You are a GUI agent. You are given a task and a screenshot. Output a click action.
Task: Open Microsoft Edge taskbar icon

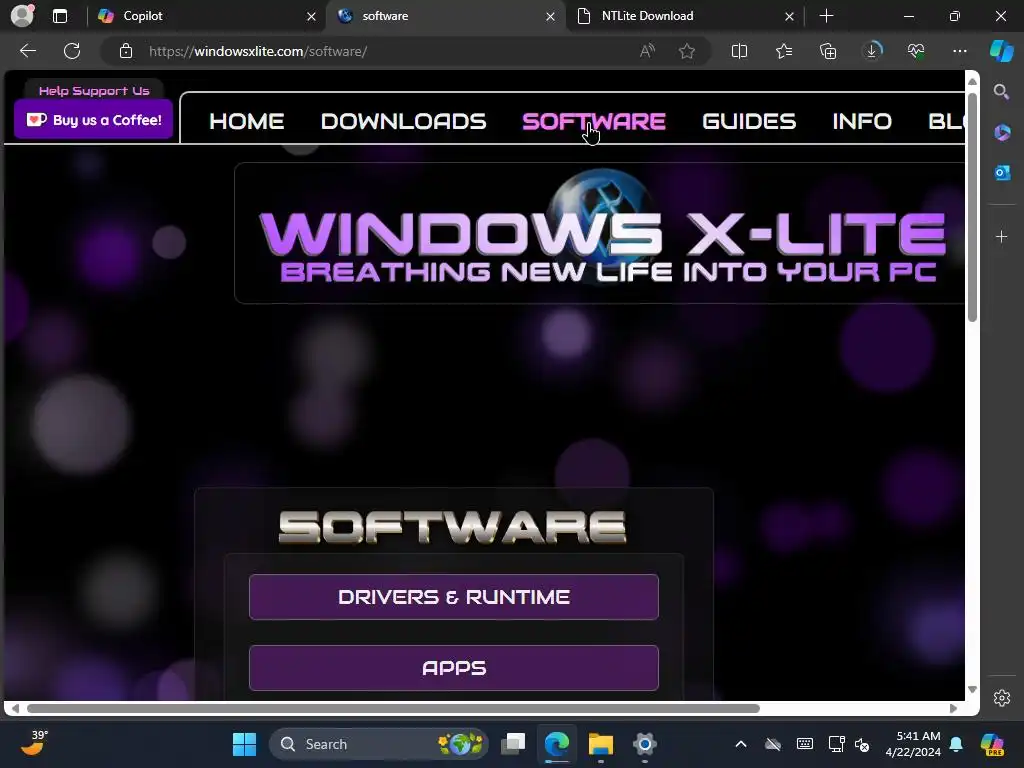pos(557,744)
